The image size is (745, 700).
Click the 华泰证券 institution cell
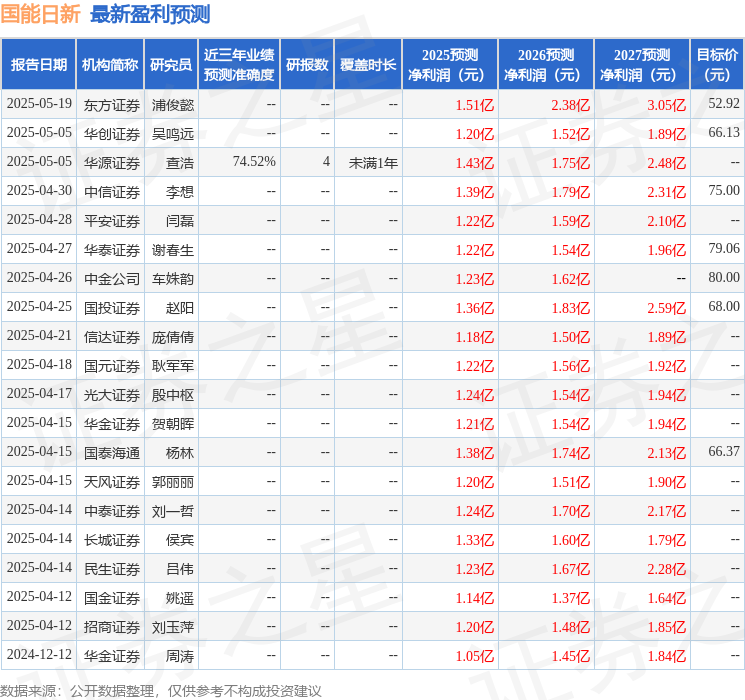point(112,250)
